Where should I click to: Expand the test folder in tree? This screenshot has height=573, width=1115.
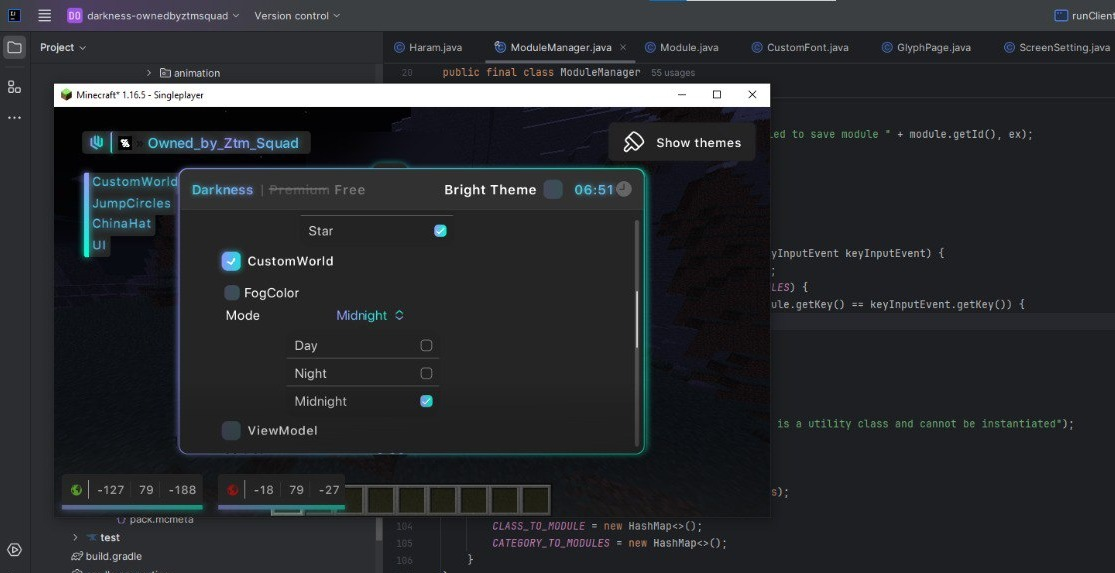click(x=75, y=537)
